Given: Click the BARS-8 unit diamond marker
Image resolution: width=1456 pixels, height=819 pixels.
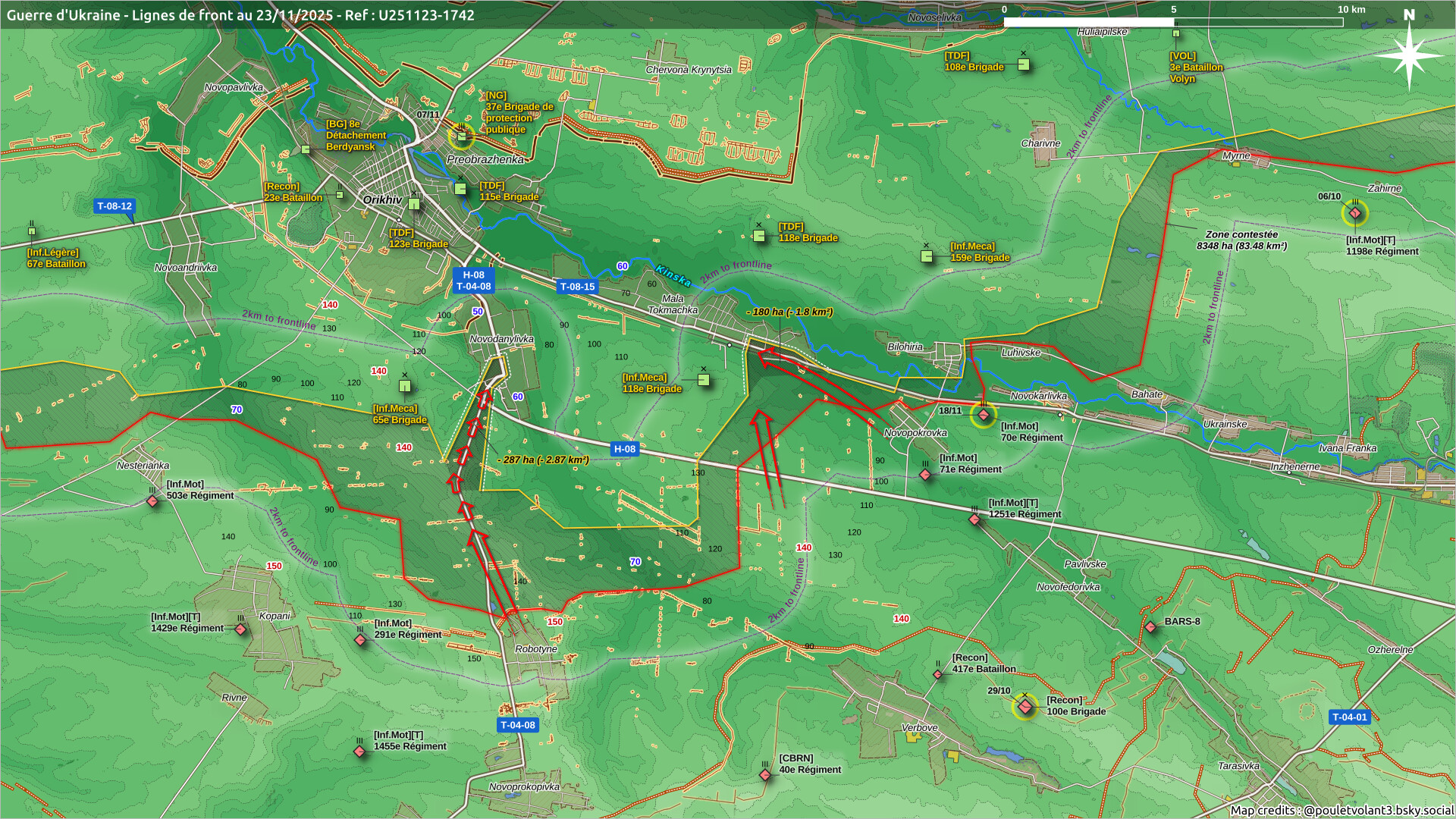Looking at the screenshot, I should pyautogui.click(x=1150, y=627).
